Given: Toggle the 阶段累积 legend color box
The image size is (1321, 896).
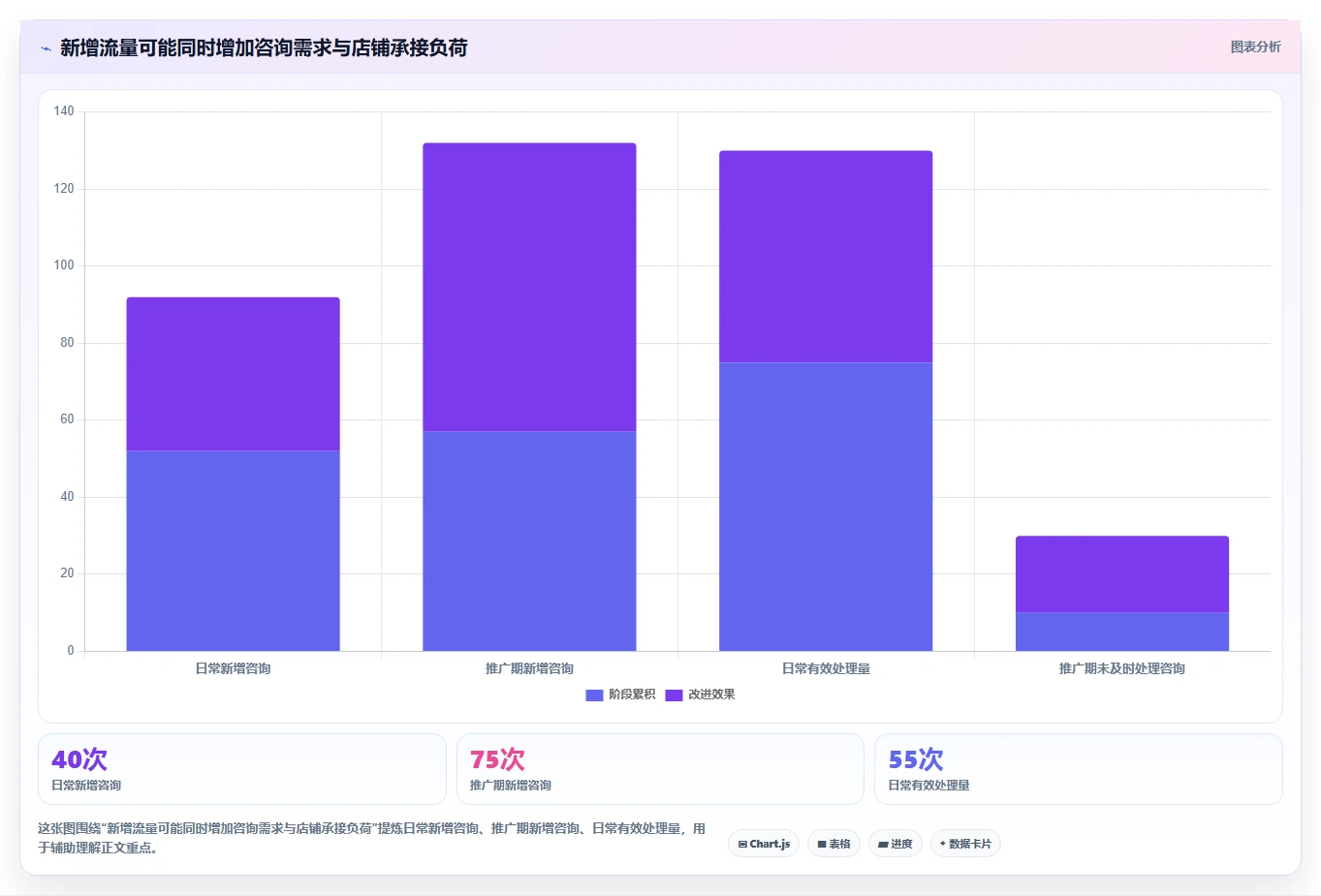Looking at the screenshot, I should [x=594, y=695].
